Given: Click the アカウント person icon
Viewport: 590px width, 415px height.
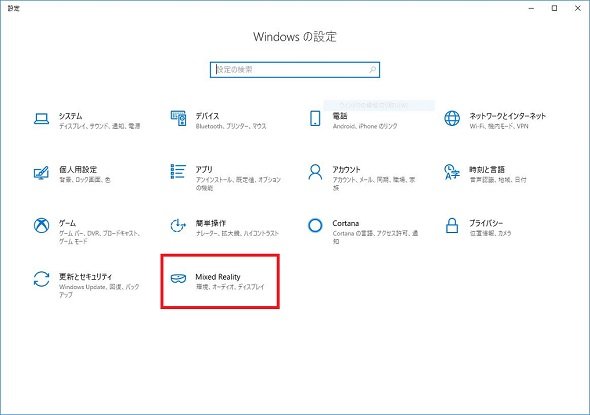Looking at the screenshot, I should 315,172.
